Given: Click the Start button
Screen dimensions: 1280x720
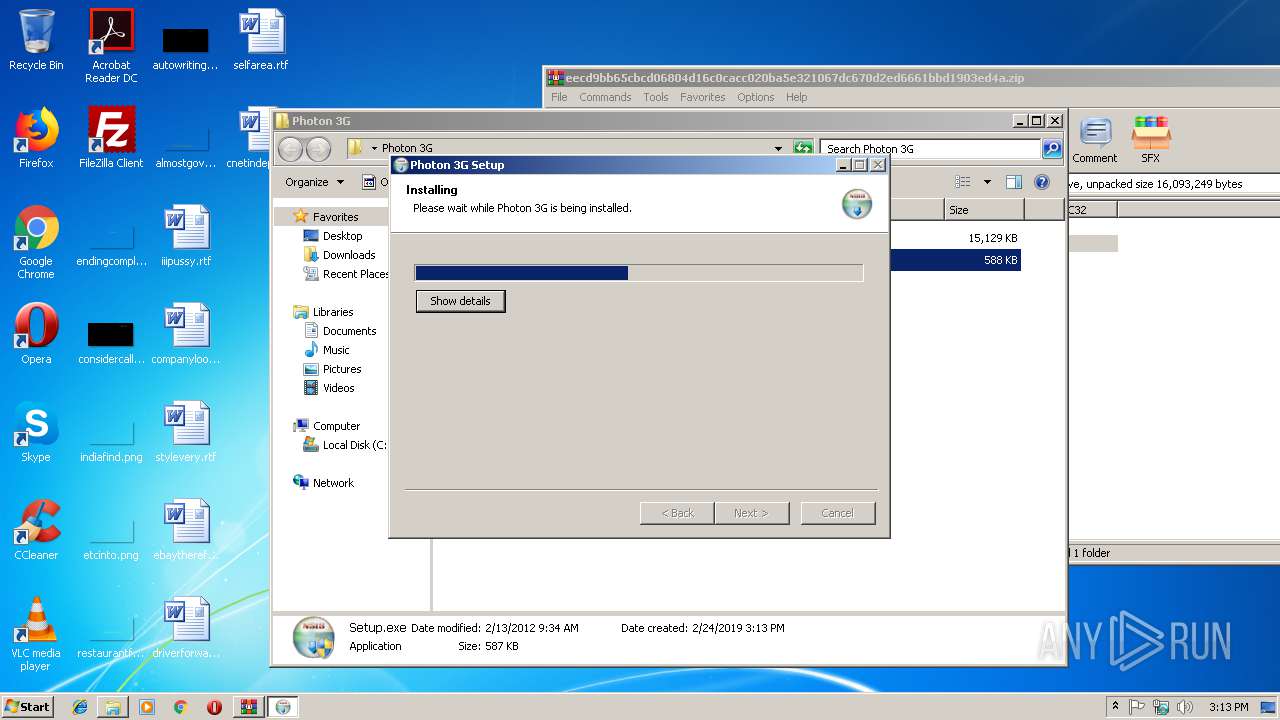Looking at the screenshot, I should [27, 706].
